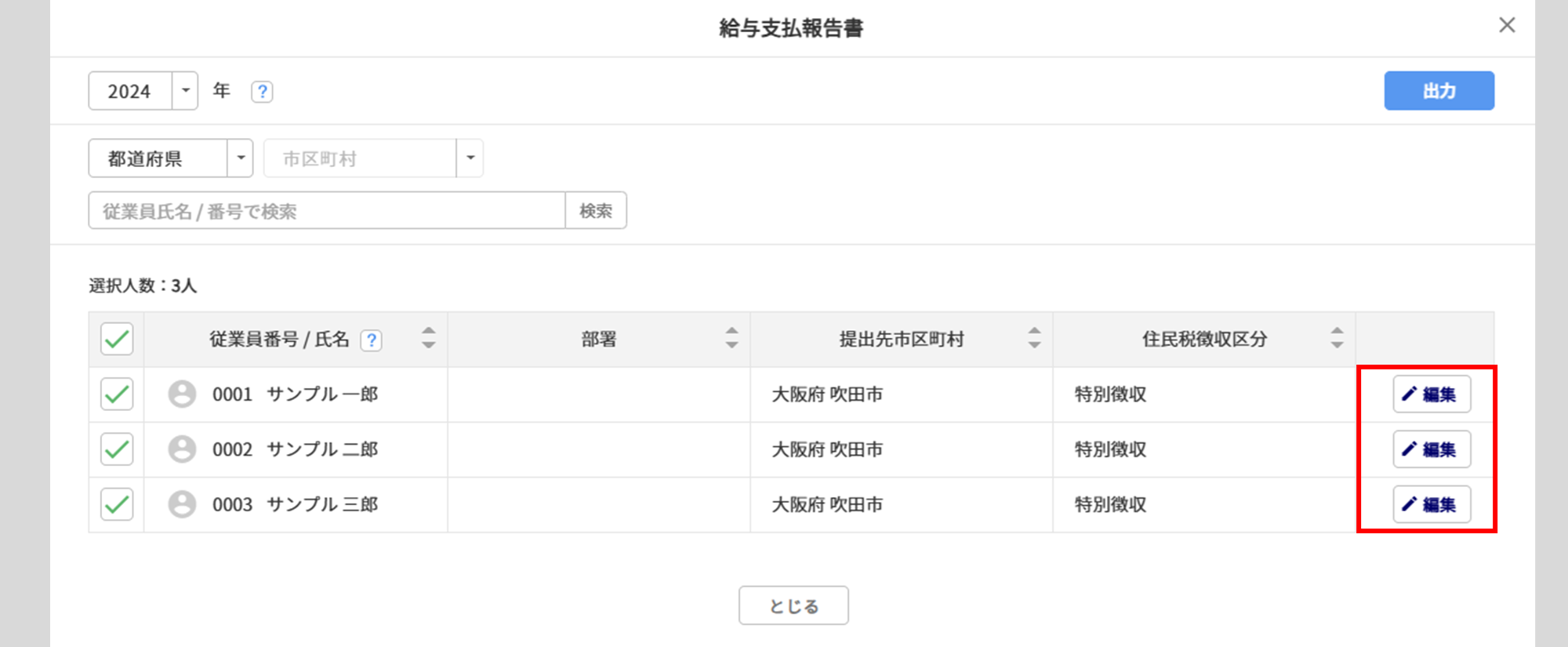Sort by 従業員番号 / 氏名 column arrows
1568x647 pixels.
tap(428, 338)
